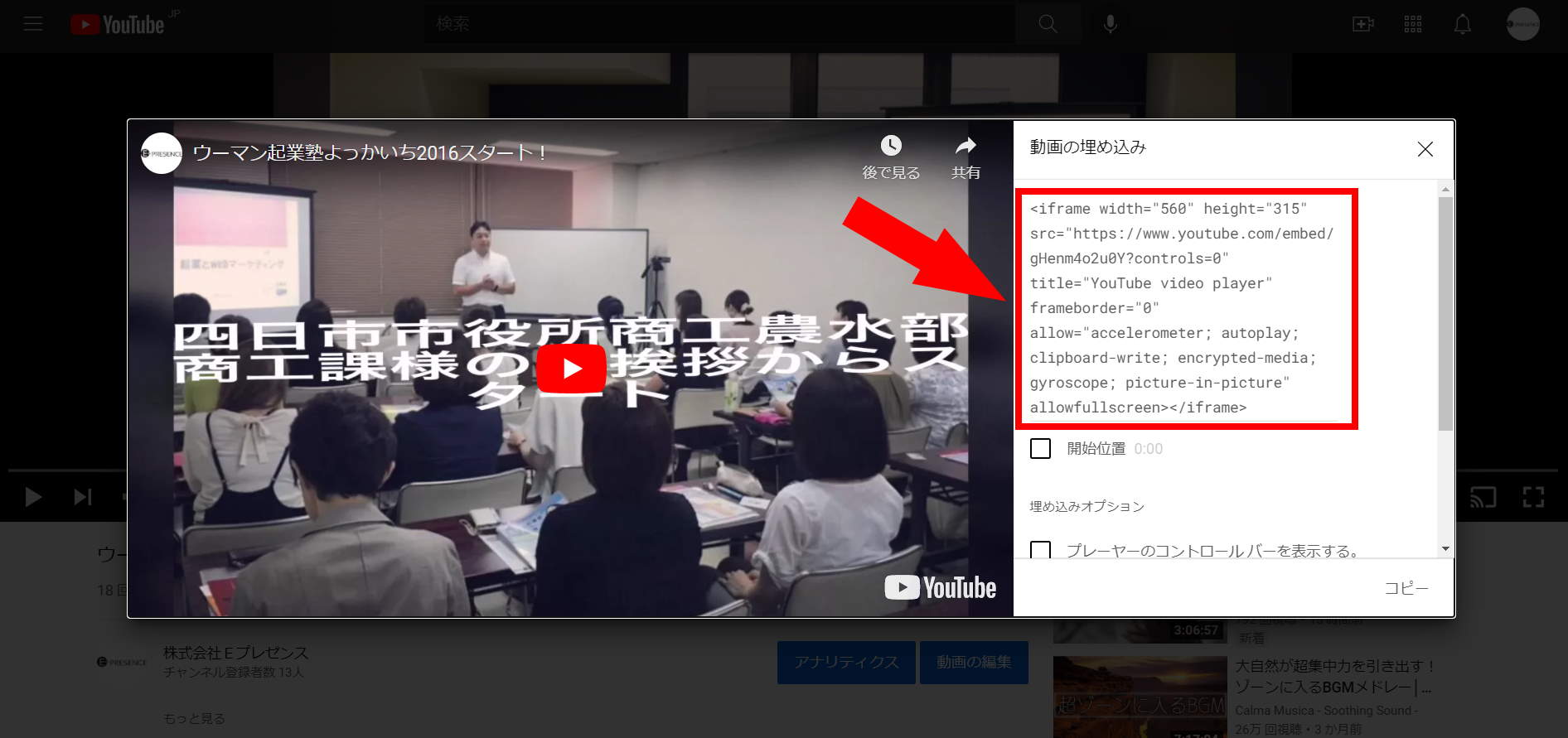The width and height of the screenshot is (1568, 738).
Task: Go to YouTube home via logo
Action: 117,25
